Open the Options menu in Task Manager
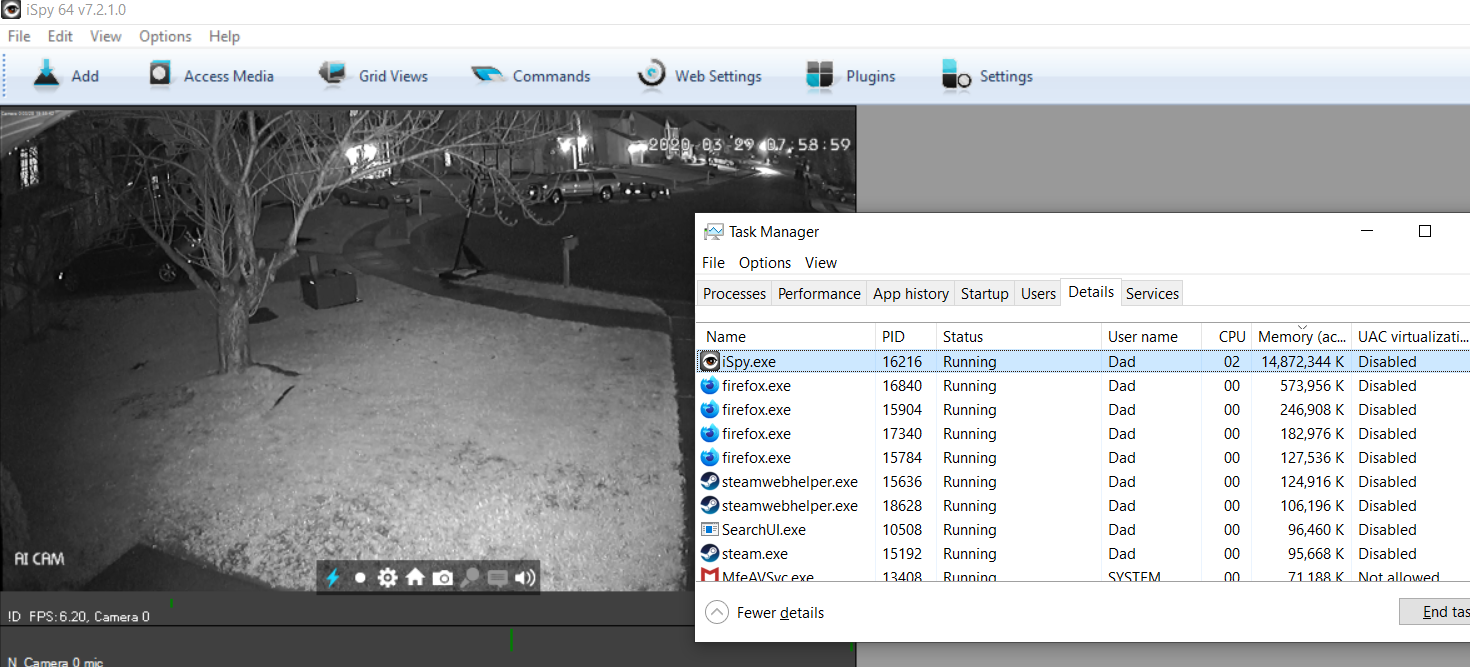 click(765, 262)
